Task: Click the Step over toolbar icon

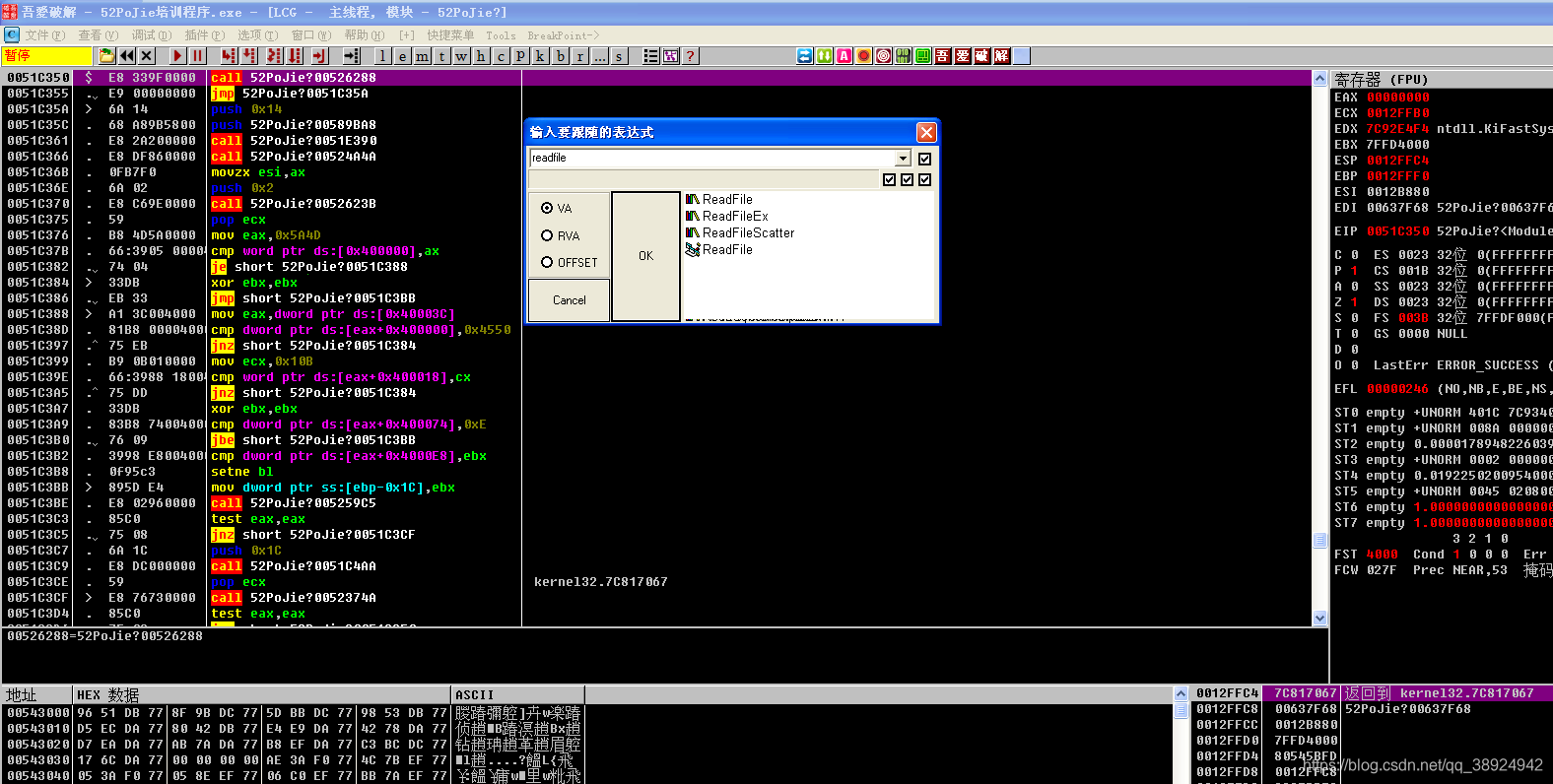Action: (249, 56)
